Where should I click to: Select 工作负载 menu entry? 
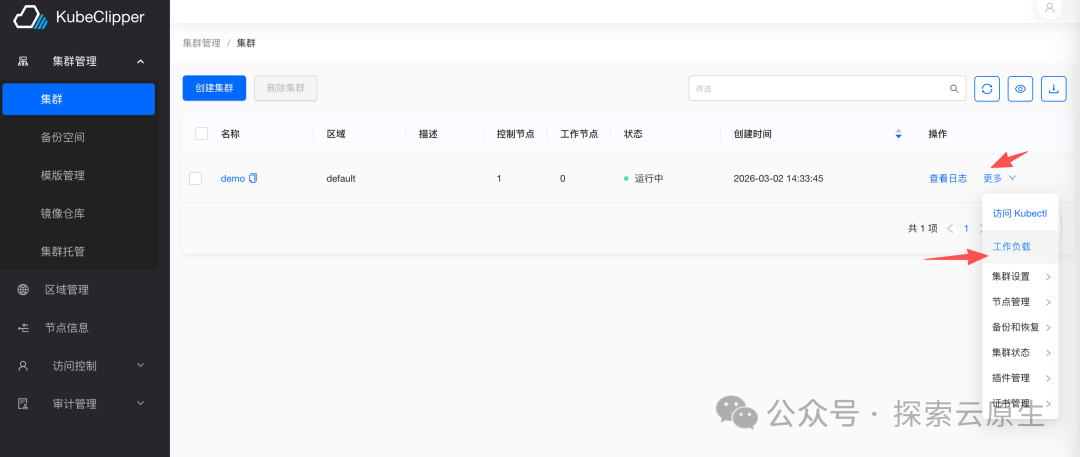1020,246
